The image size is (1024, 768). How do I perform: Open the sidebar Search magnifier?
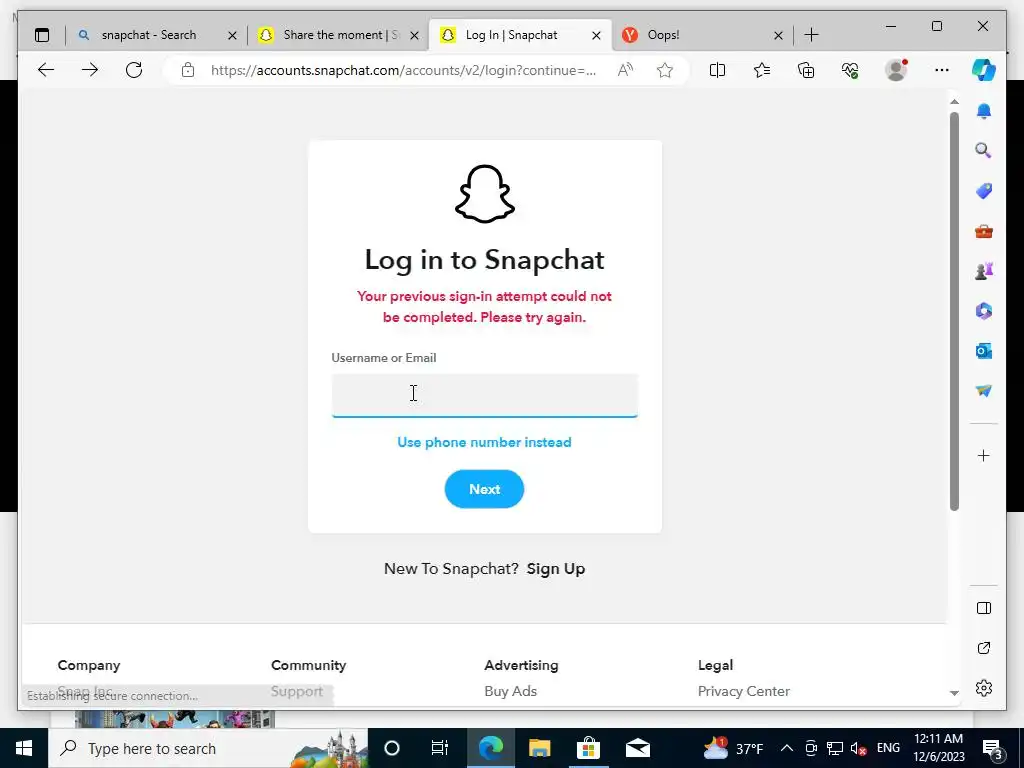pos(984,151)
